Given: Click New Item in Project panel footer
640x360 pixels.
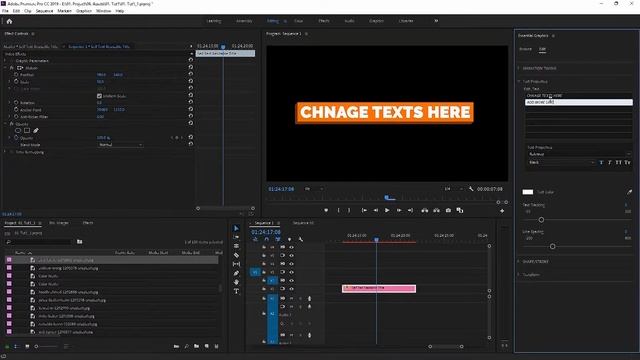Looking at the screenshot, I should 207,346.
